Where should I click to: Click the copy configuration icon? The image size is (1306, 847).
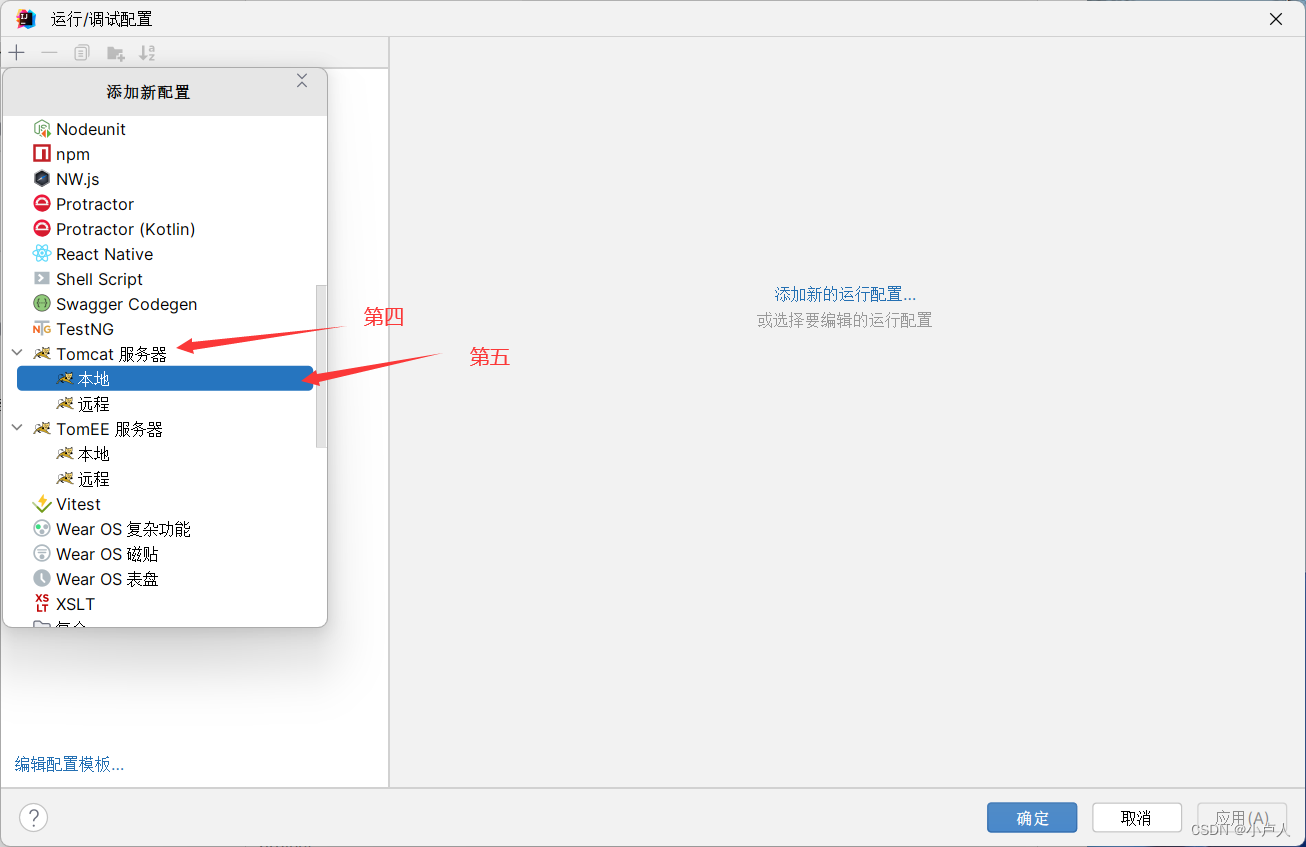82,53
